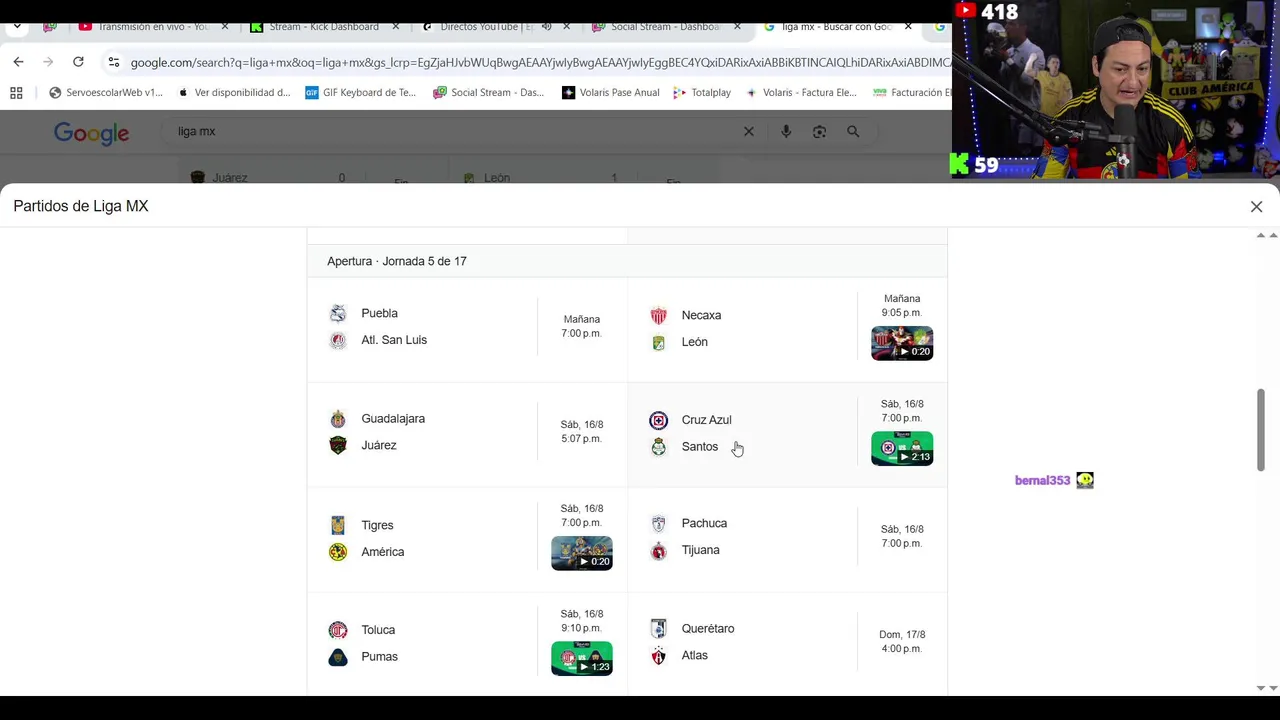Close the Partidos de Liga MX panel
This screenshot has width=1280, height=720.
[1256, 207]
